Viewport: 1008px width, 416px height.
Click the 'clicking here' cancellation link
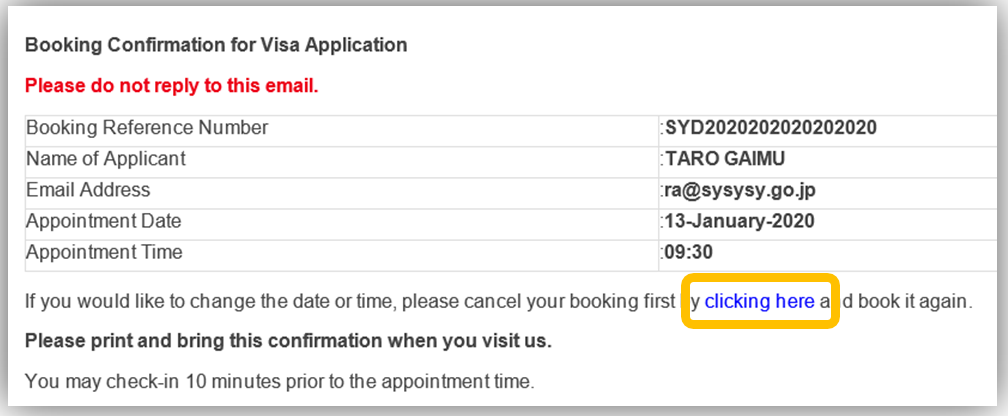759,300
